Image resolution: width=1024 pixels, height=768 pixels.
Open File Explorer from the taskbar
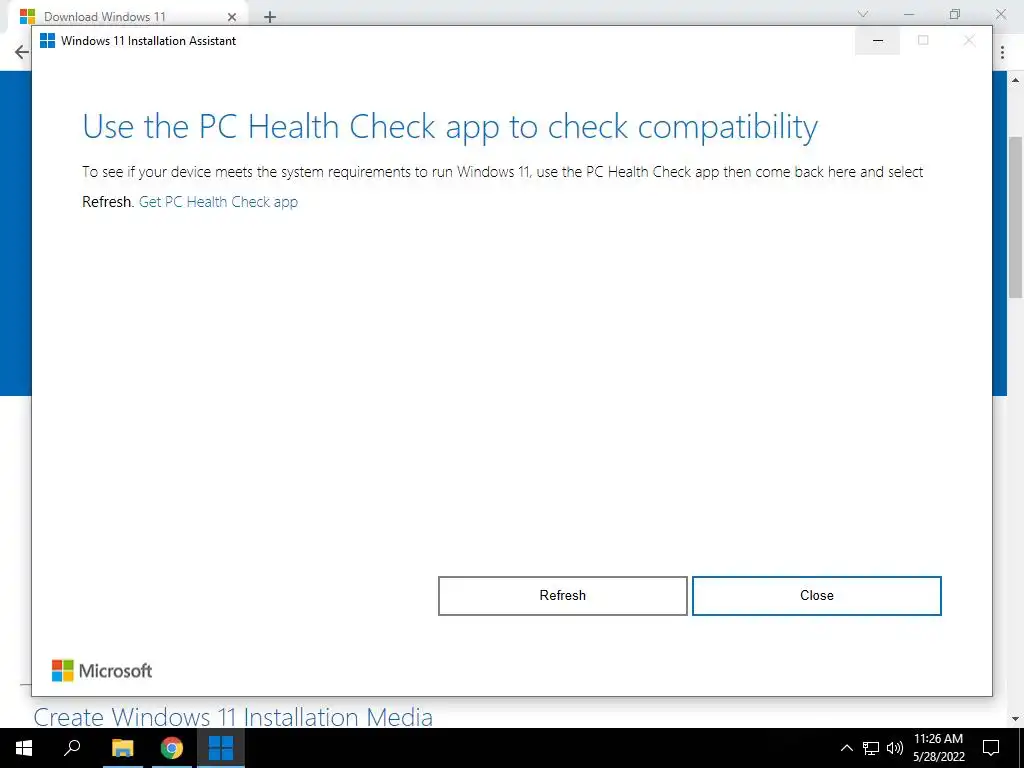click(122, 748)
